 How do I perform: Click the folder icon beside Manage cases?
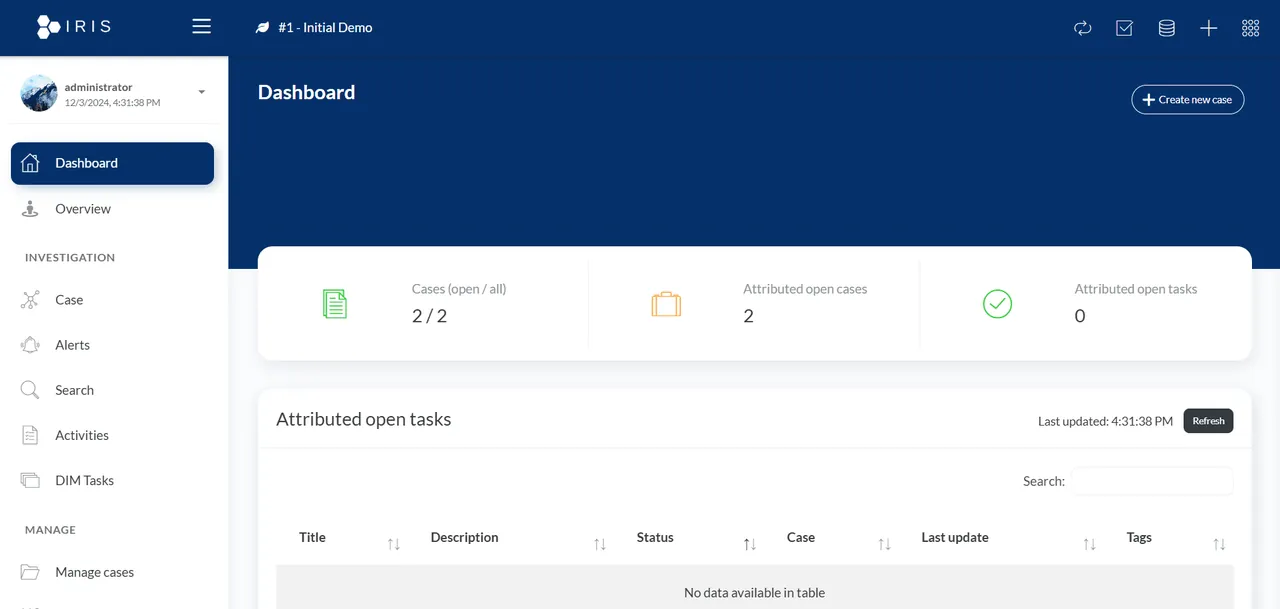(x=30, y=572)
